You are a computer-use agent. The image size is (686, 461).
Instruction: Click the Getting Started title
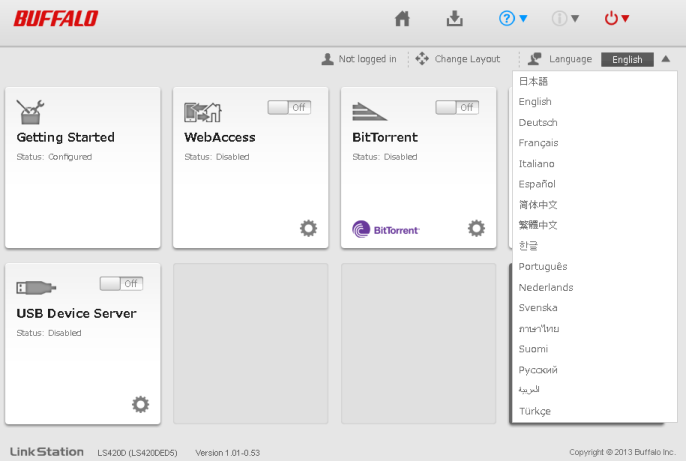[x=66, y=137]
